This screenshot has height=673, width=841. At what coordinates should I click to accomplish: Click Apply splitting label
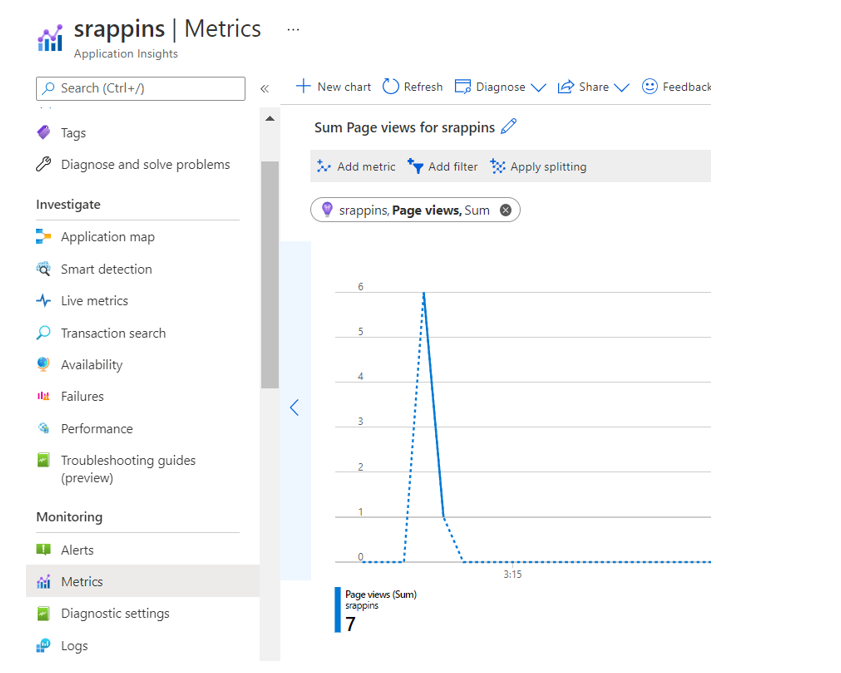[x=548, y=167]
